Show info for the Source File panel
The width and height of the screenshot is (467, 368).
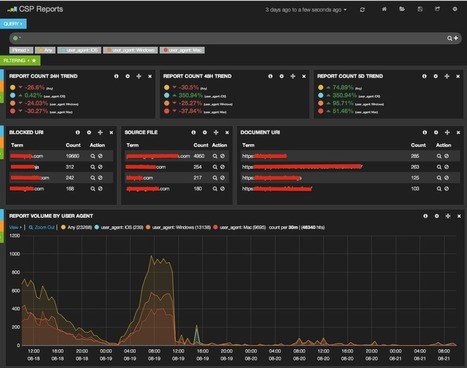[193, 133]
